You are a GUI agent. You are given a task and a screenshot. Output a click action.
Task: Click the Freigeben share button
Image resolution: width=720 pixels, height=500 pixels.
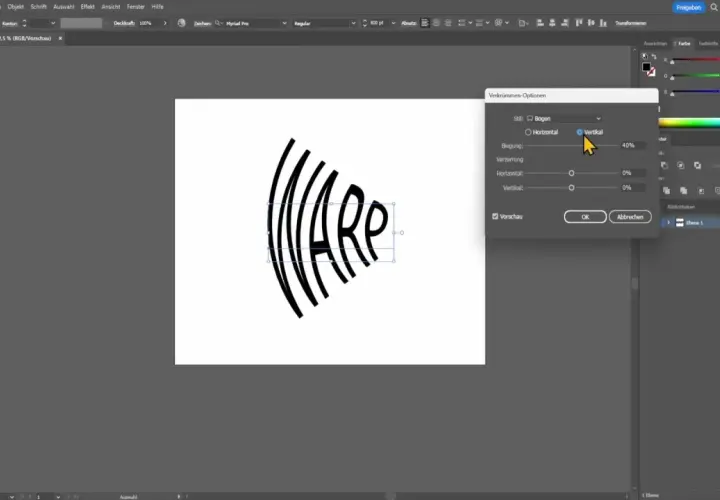coord(688,7)
